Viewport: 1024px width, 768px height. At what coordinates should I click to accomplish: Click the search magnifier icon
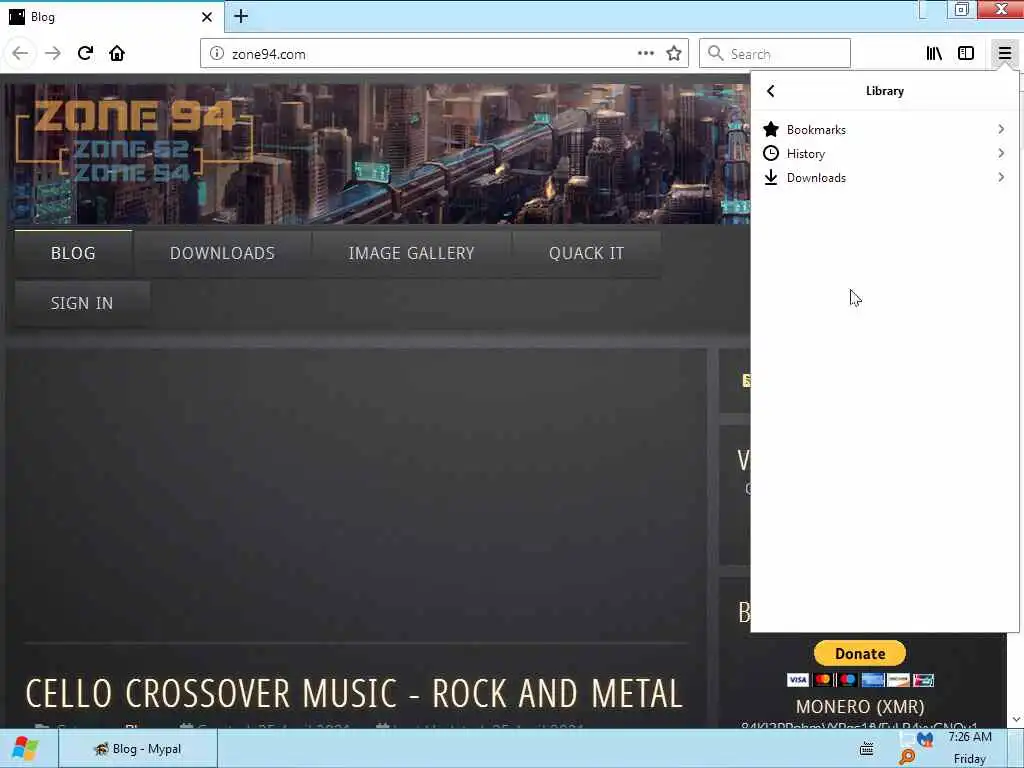(716, 54)
